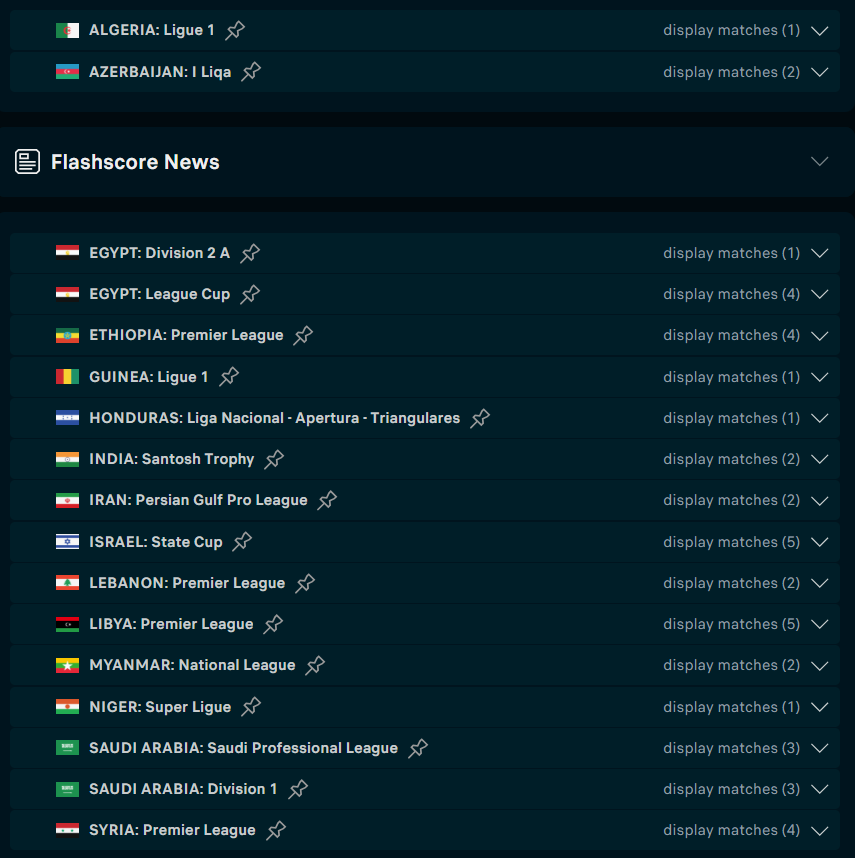Viewport: 855px width, 858px height.
Task: Click the Lebanon flag icon
Action: 67,583
